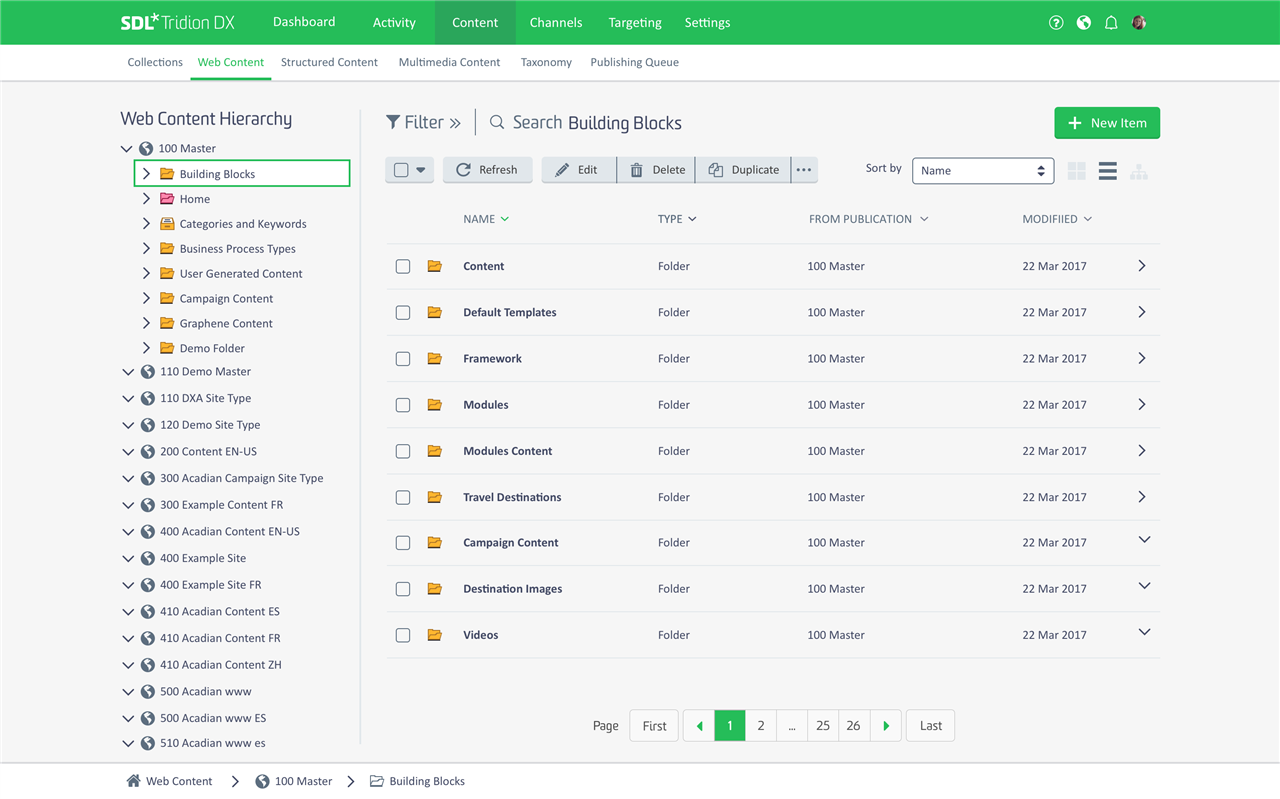The height and width of the screenshot is (799, 1280).
Task: Open the help question mark icon
Action: 1056,22
